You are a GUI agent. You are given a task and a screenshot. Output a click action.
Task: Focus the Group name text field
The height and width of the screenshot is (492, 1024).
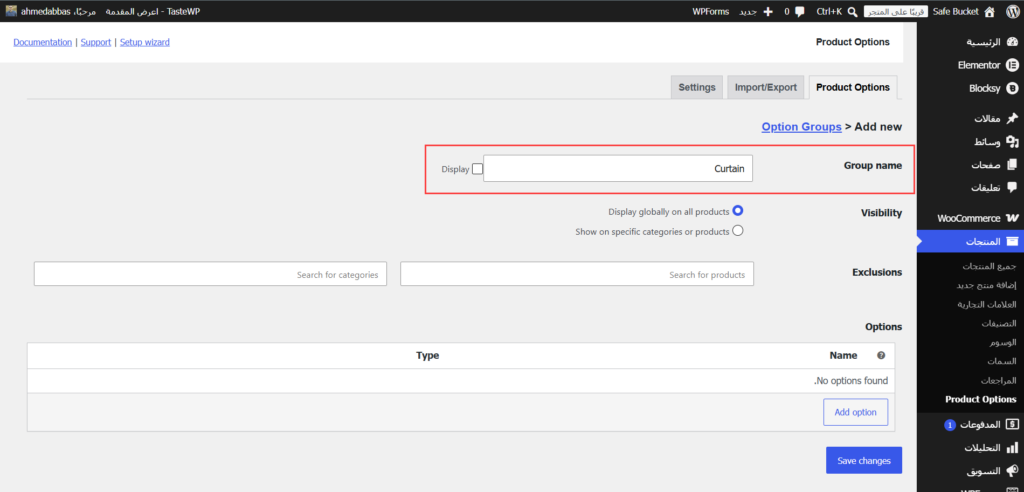[618, 169]
